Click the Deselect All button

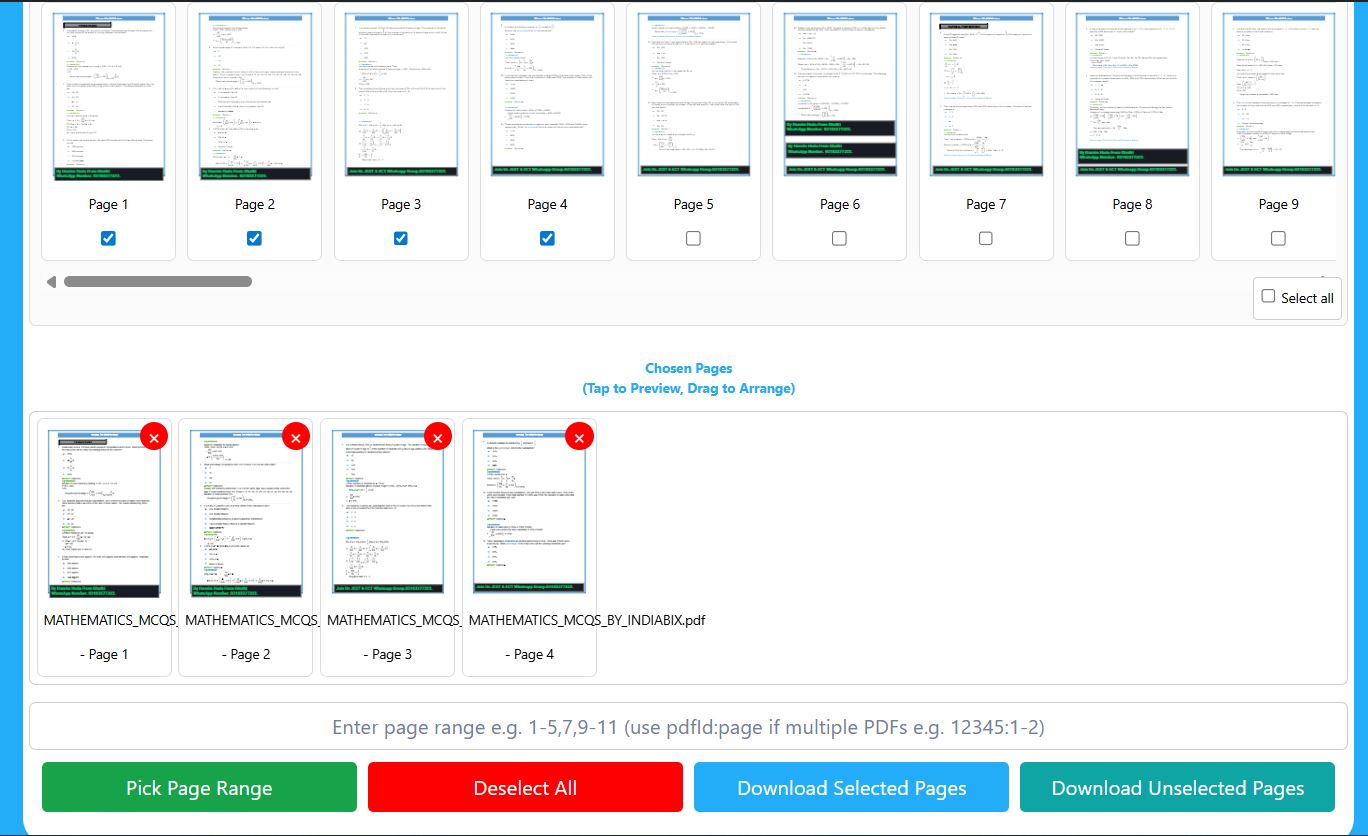[x=525, y=787]
